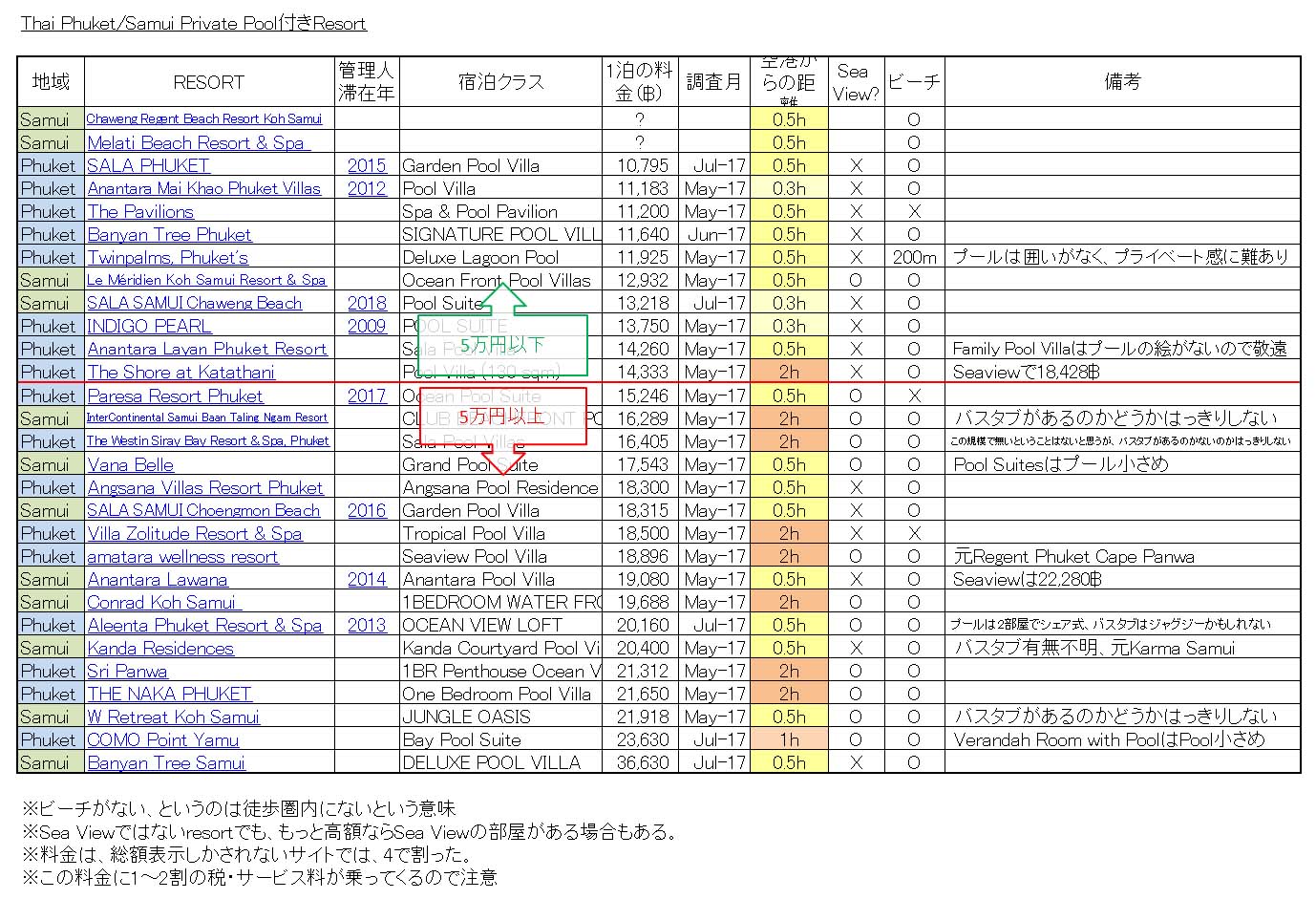
Task: Open the Melati Beach Resort & Spa link
Action: (x=199, y=142)
